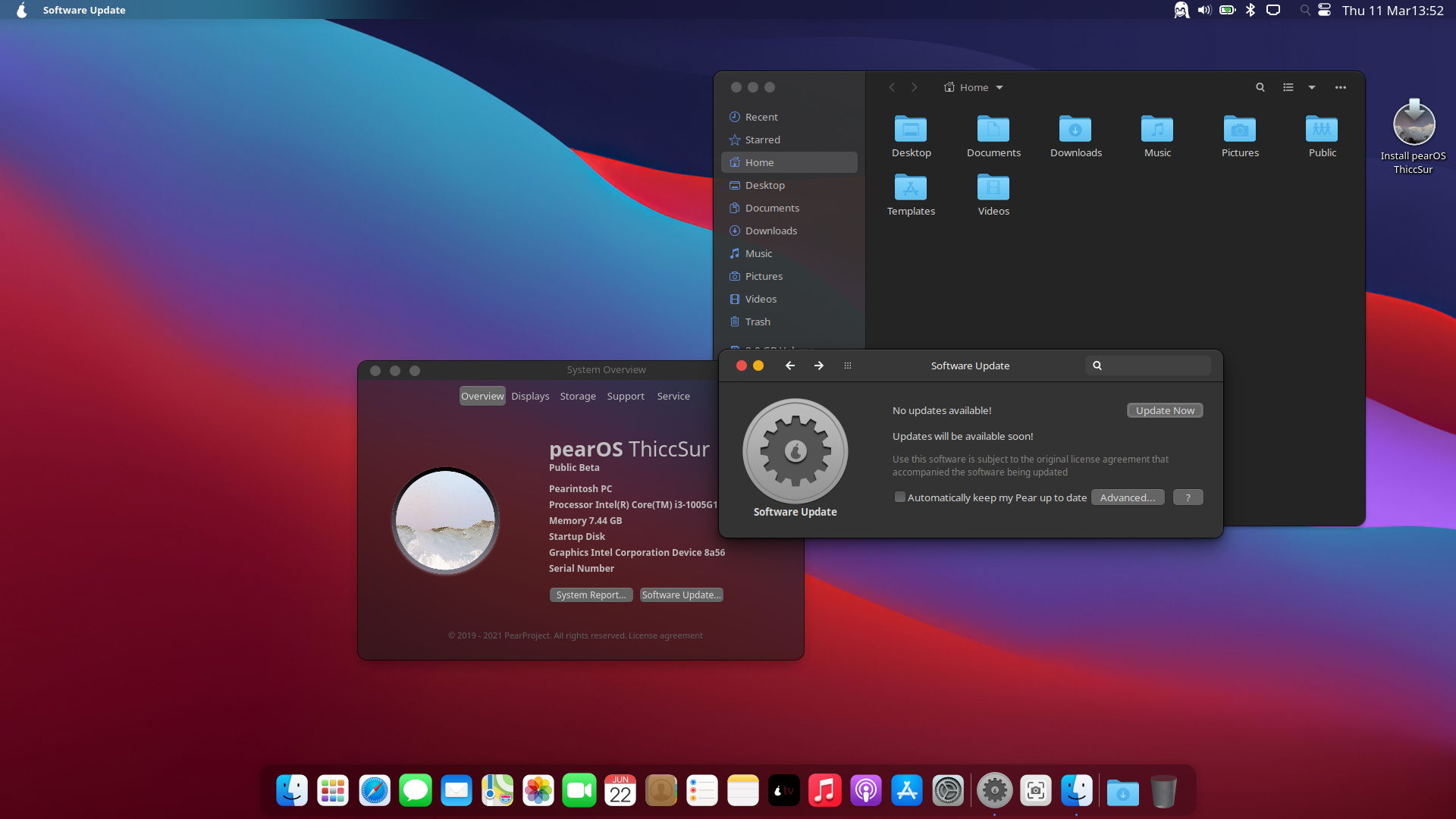The height and width of the screenshot is (819, 1456).
Task: Open view options dropdown arrow in file manager
Action: click(x=1312, y=87)
